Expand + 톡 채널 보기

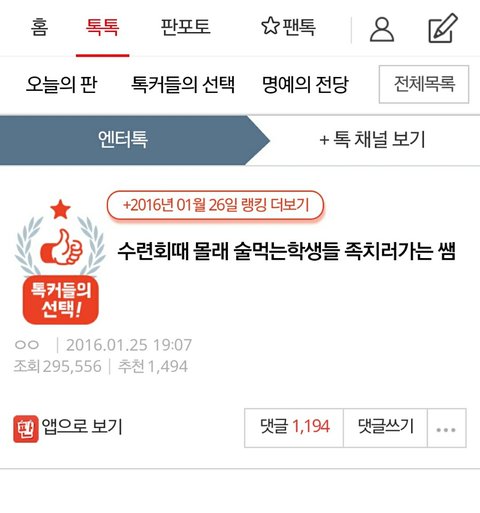(x=372, y=139)
